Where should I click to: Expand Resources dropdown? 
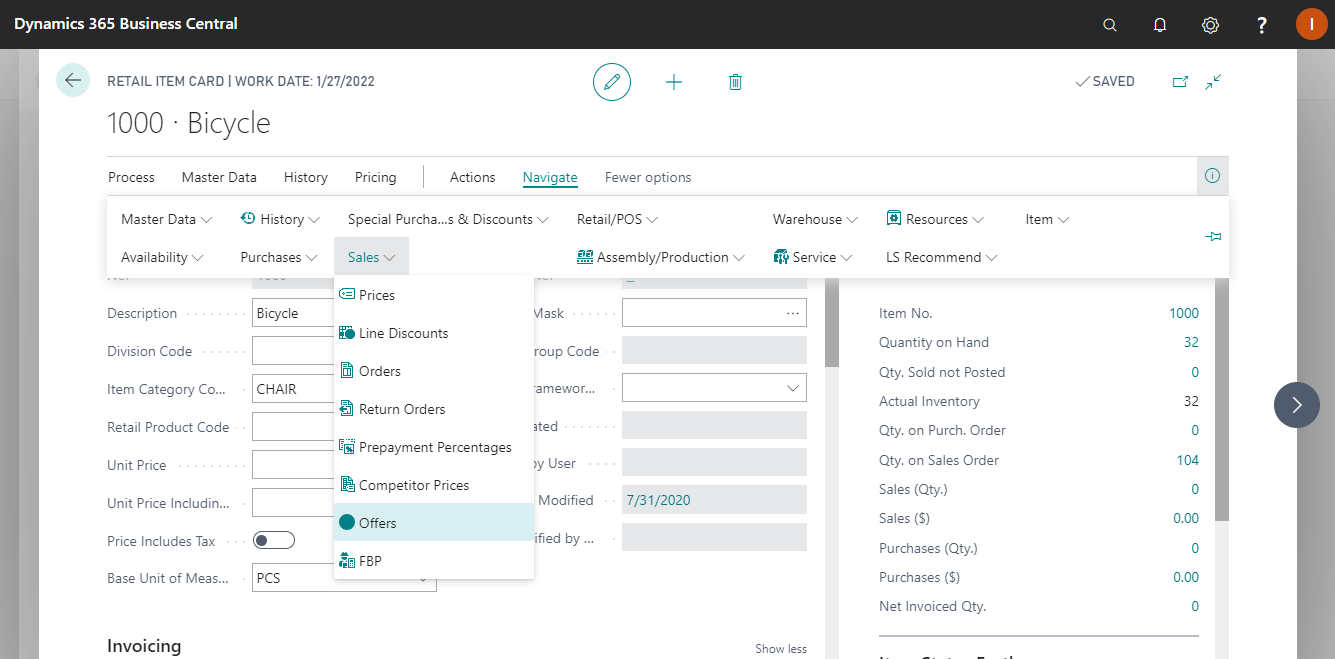pos(935,219)
